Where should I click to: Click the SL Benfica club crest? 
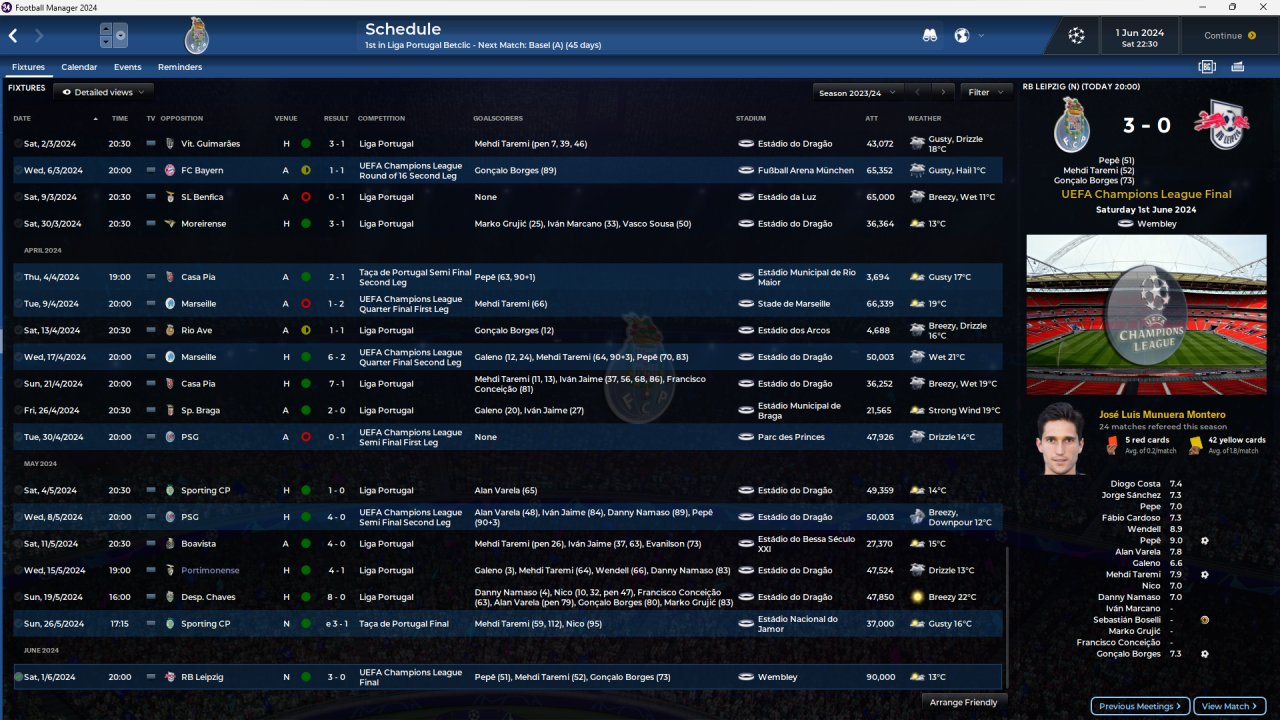coord(170,197)
